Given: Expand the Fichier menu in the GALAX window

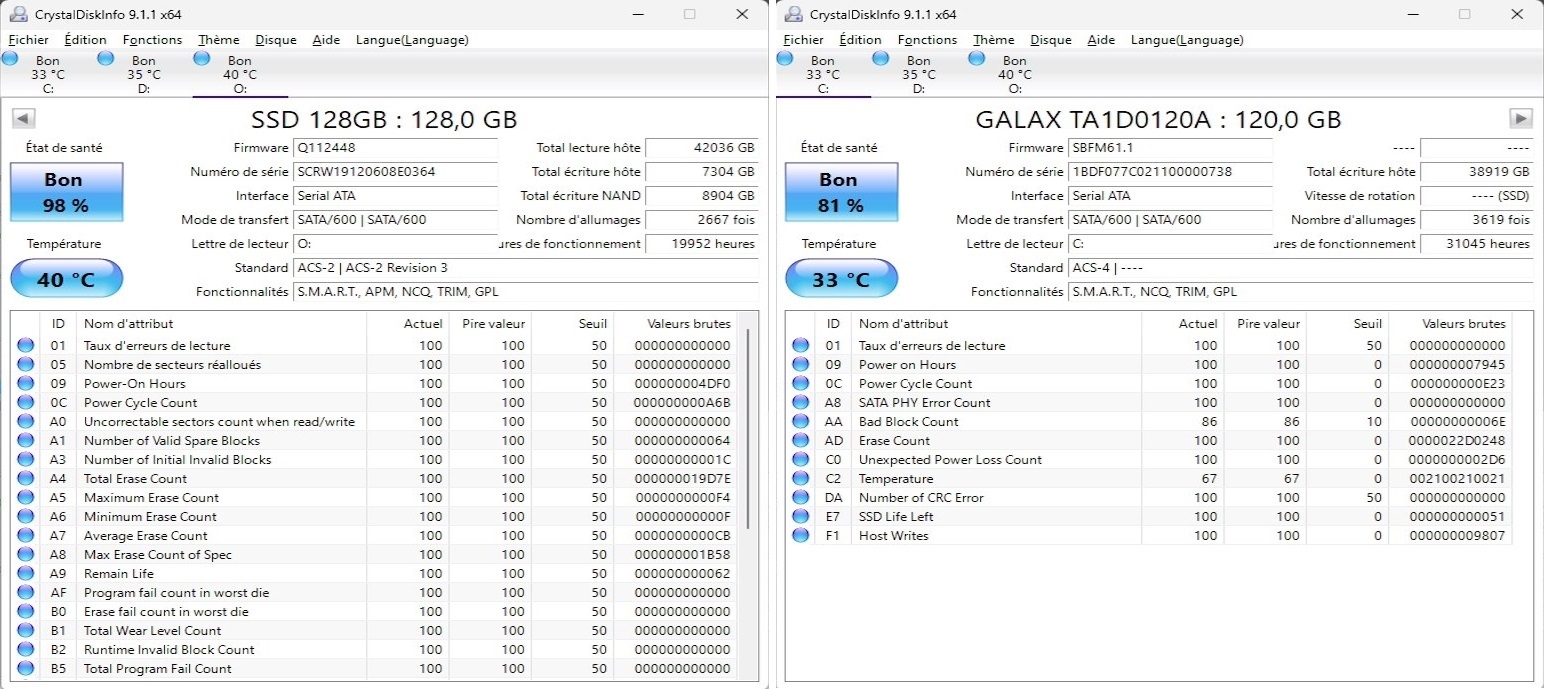Looking at the screenshot, I should click(x=803, y=40).
